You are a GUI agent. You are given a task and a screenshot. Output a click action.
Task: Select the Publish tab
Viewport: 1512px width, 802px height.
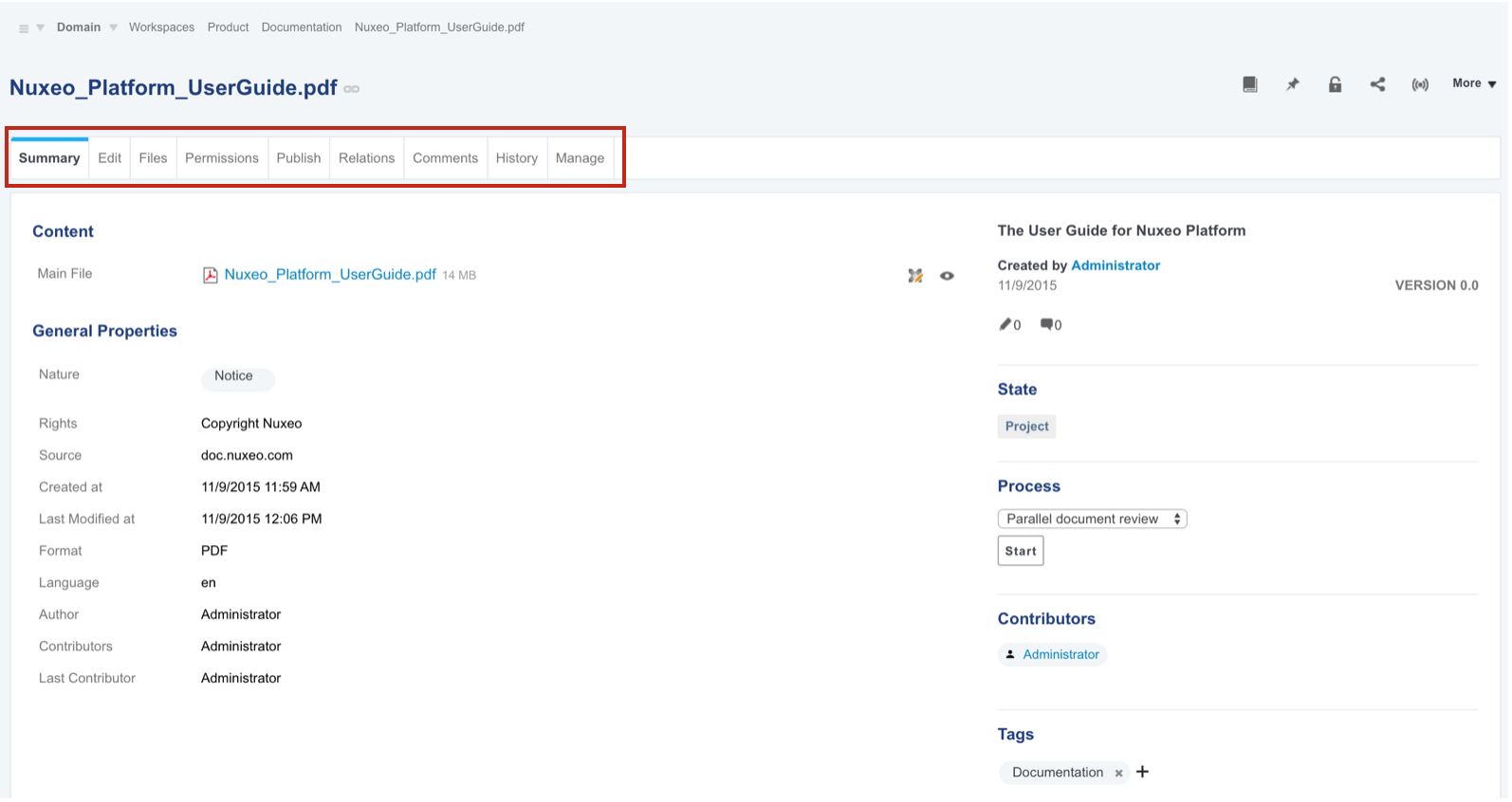coord(299,158)
